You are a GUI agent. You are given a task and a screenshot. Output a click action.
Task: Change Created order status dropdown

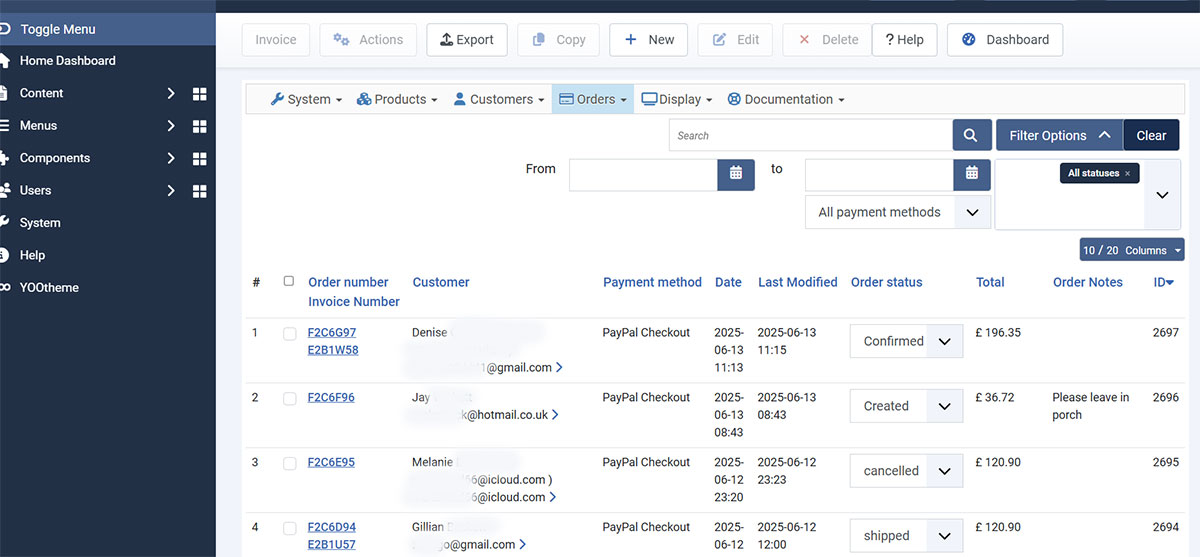[906, 406]
